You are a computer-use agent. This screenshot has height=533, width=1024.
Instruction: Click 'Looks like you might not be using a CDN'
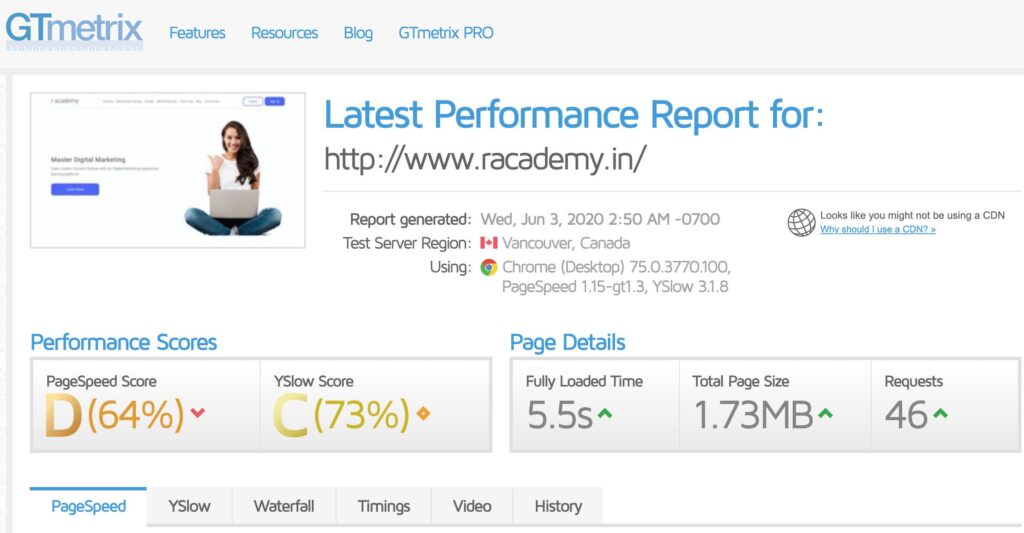[x=912, y=215]
